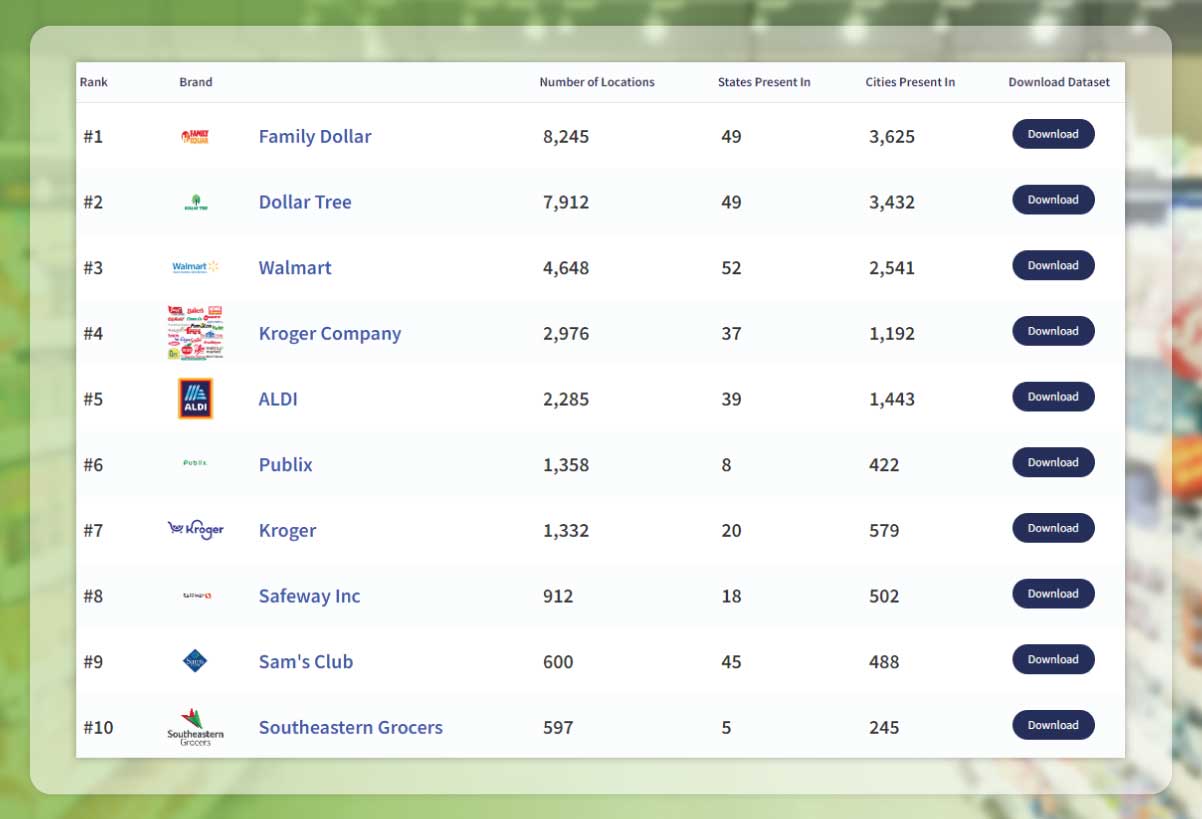Screen dimensions: 1202x819
Task: Download the Kroger Company dataset
Action: (1053, 331)
